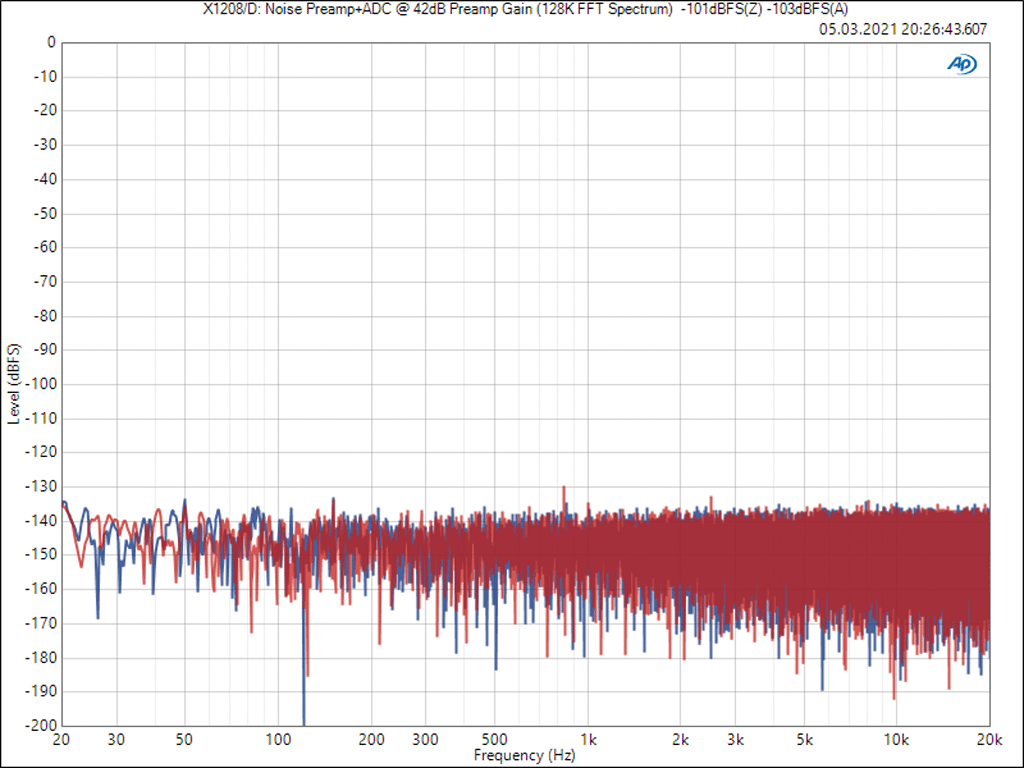
Task: Click the 300 frequency axis label
Action: click(426, 740)
